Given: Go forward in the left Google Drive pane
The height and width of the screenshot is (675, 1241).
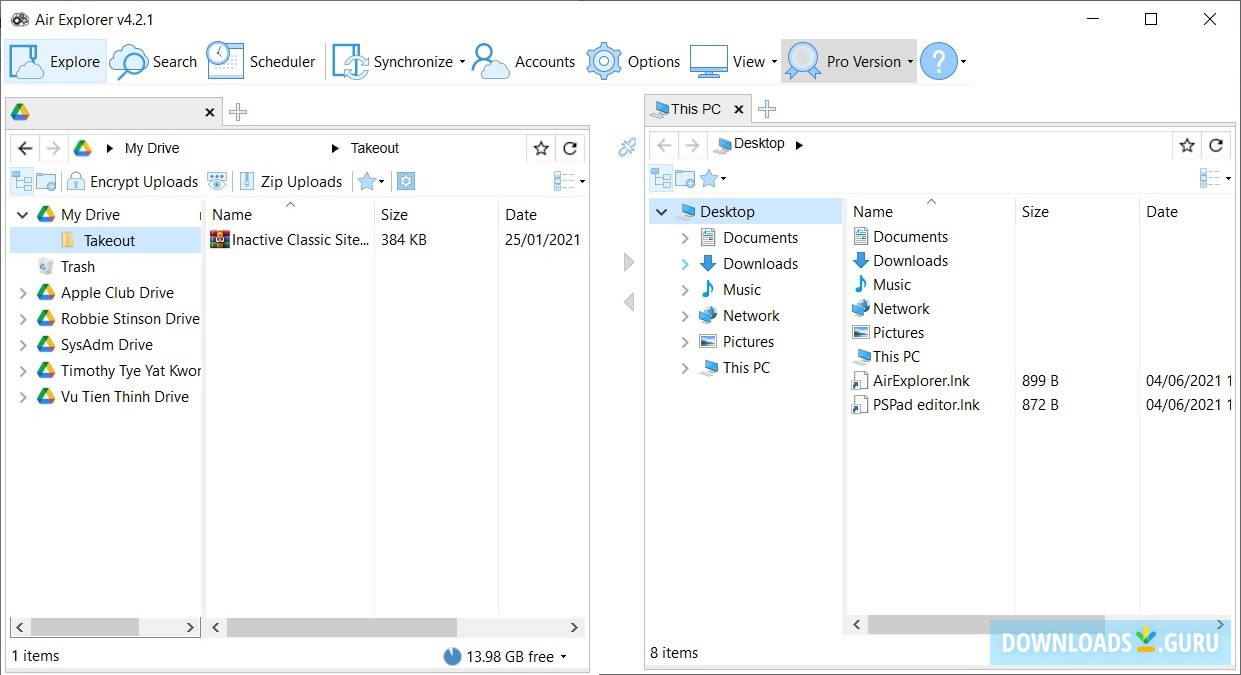Looking at the screenshot, I should (x=53, y=148).
